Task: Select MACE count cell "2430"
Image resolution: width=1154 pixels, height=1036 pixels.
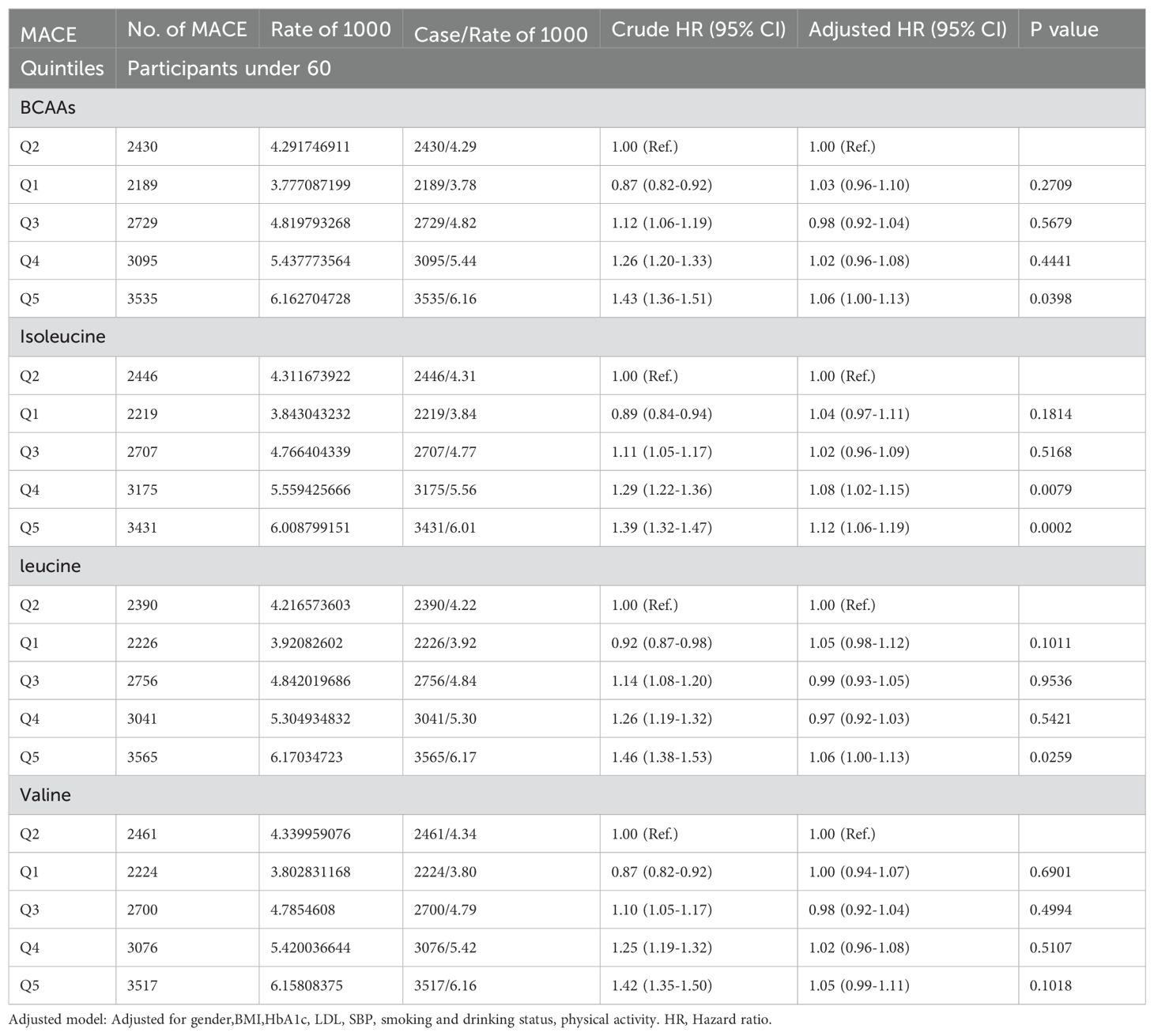Action: (142, 147)
